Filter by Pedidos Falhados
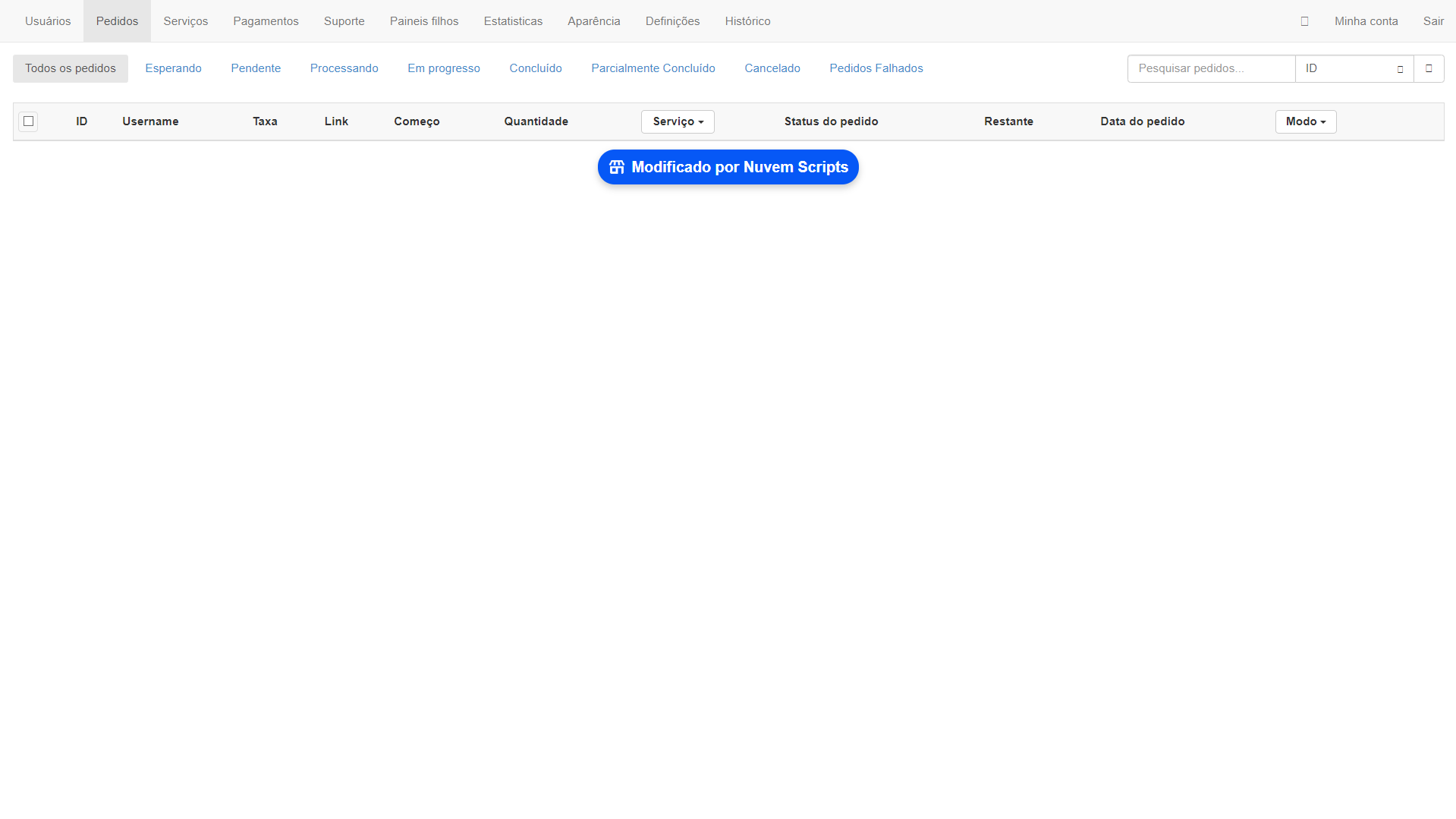The height and width of the screenshot is (819, 1456). [876, 68]
